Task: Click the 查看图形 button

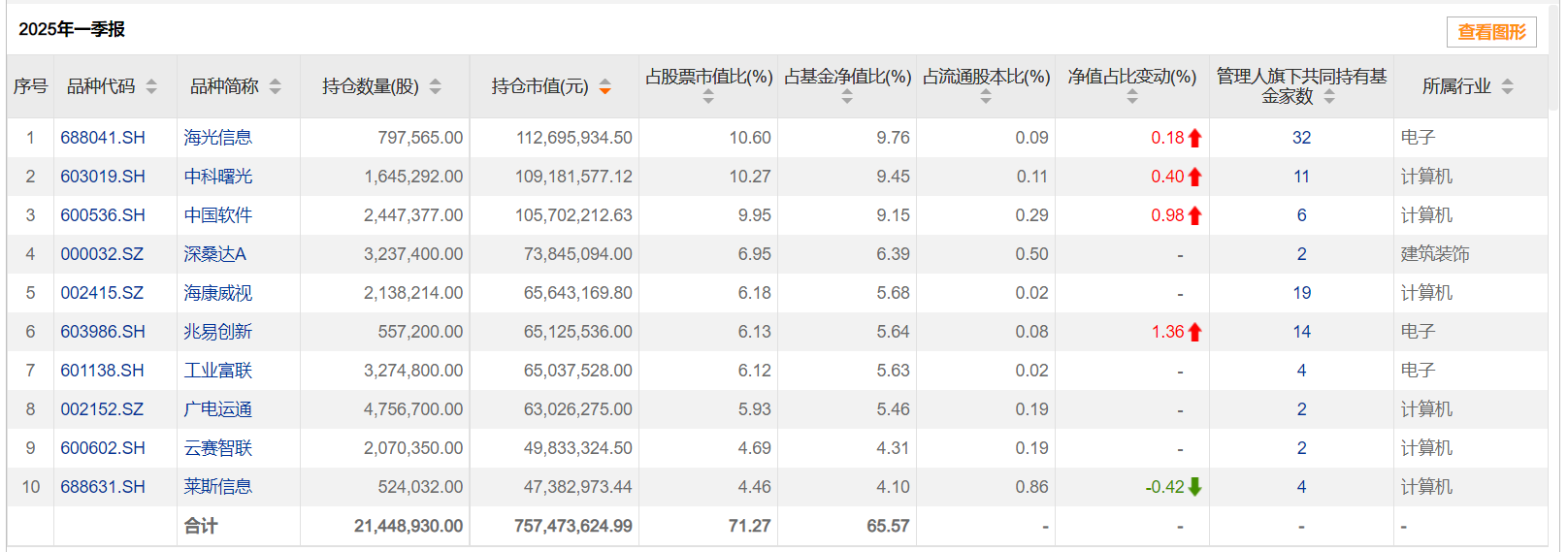Action: [1492, 32]
